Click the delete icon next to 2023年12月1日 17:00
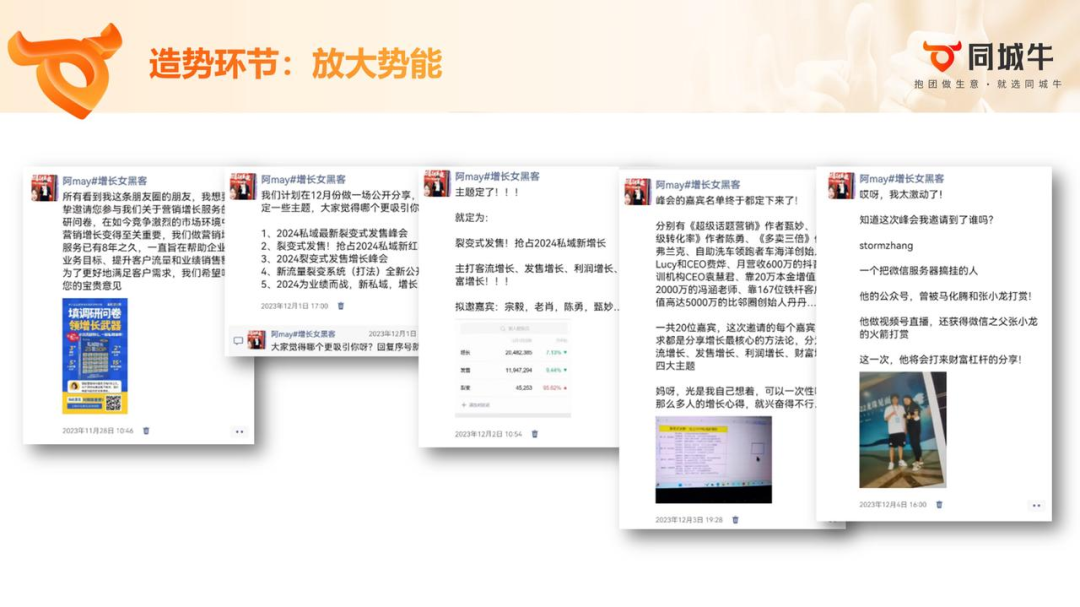The image size is (1080, 607). pyautogui.click(x=340, y=306)
